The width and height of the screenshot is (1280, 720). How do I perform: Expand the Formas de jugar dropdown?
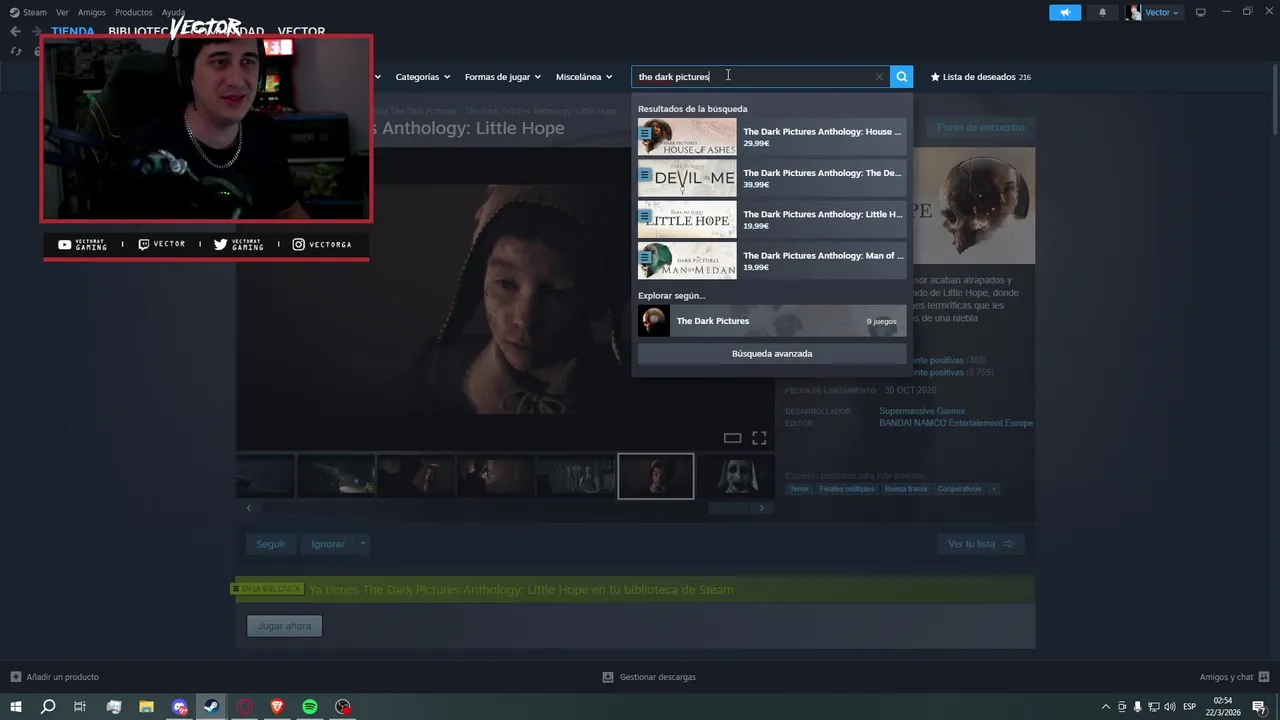tap(502, 77)
